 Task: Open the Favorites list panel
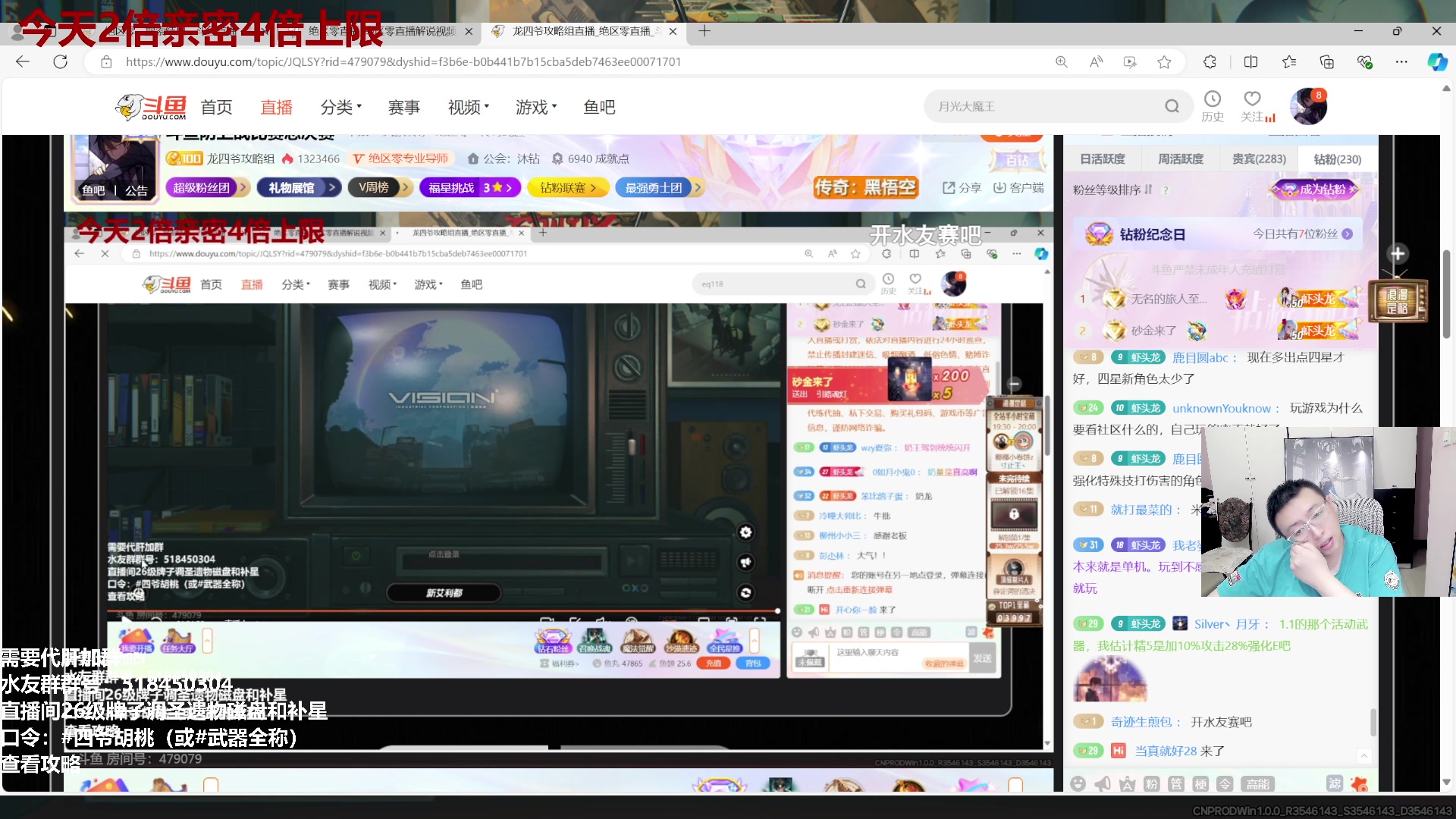[1289, 62]
